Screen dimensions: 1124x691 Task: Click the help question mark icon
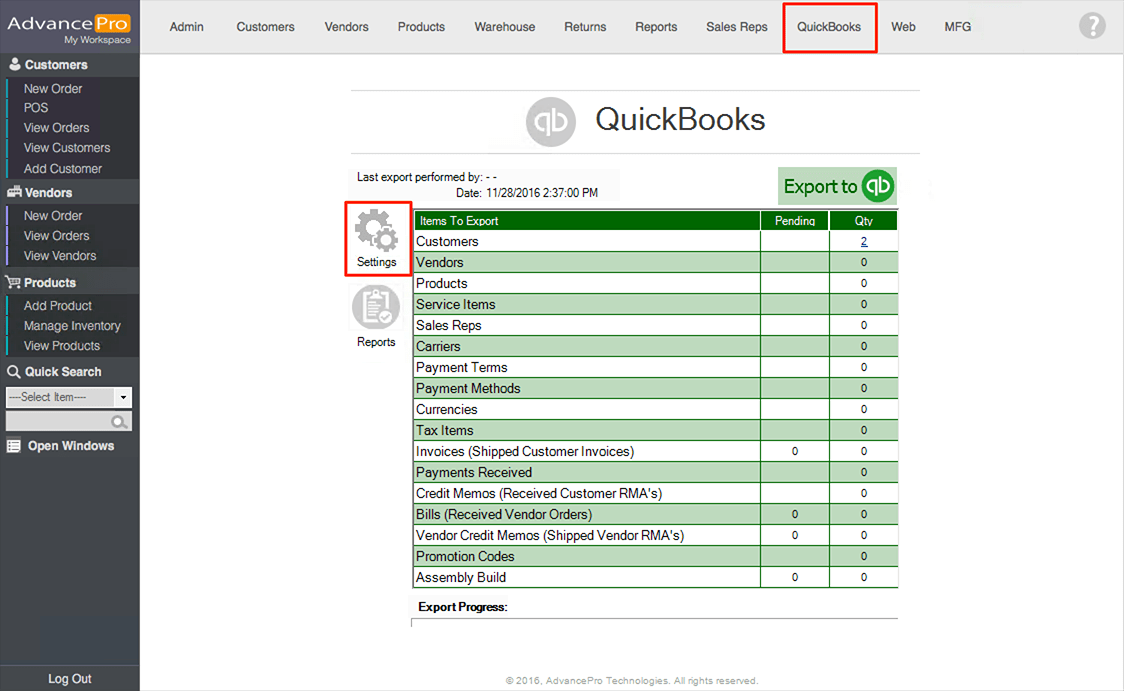tap(1092, 26)
